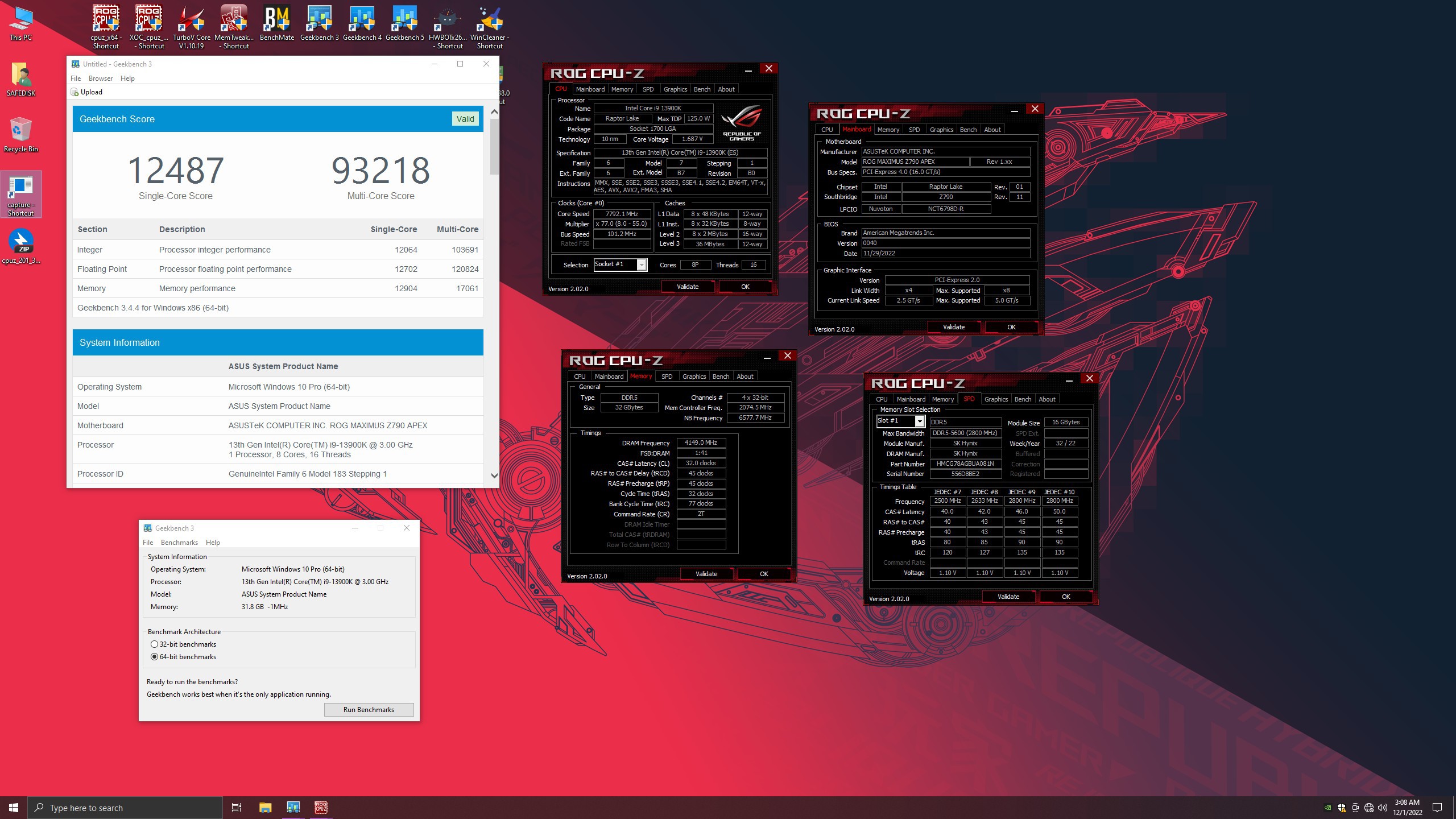The height and width of the screenshot is (819, 1456).
Task: Click BIOS Date value 11/29/2022
Action: [x=946, y=254]
